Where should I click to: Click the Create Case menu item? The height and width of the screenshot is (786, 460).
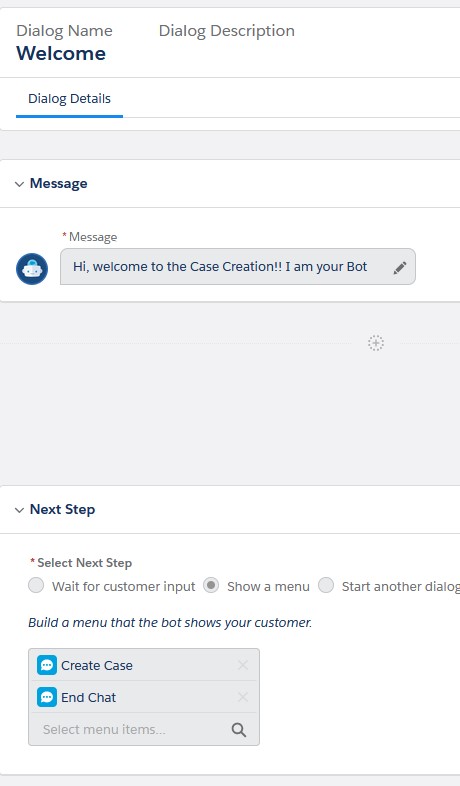pos(144,665)
